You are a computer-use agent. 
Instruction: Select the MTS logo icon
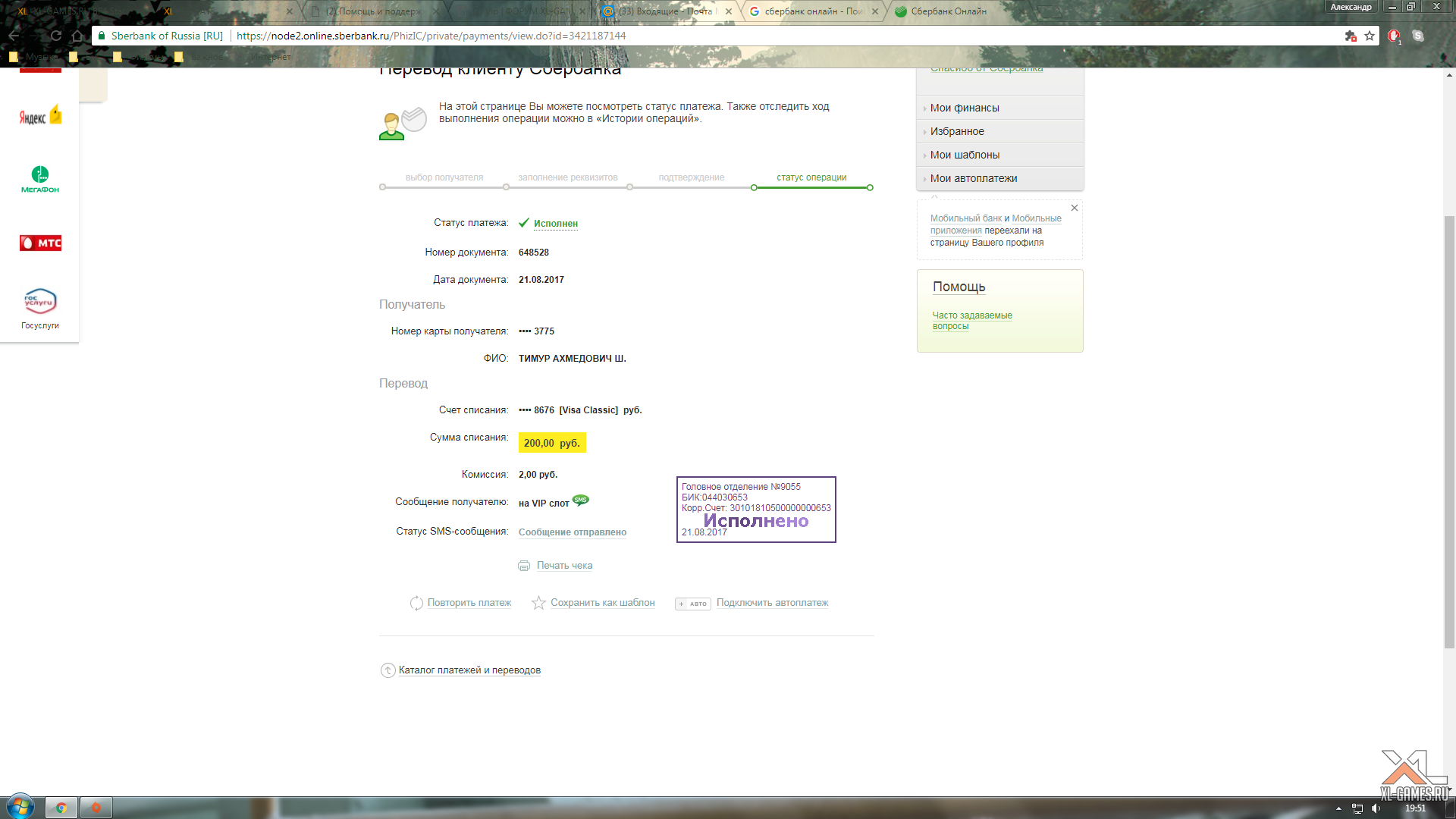click(40, 243)
